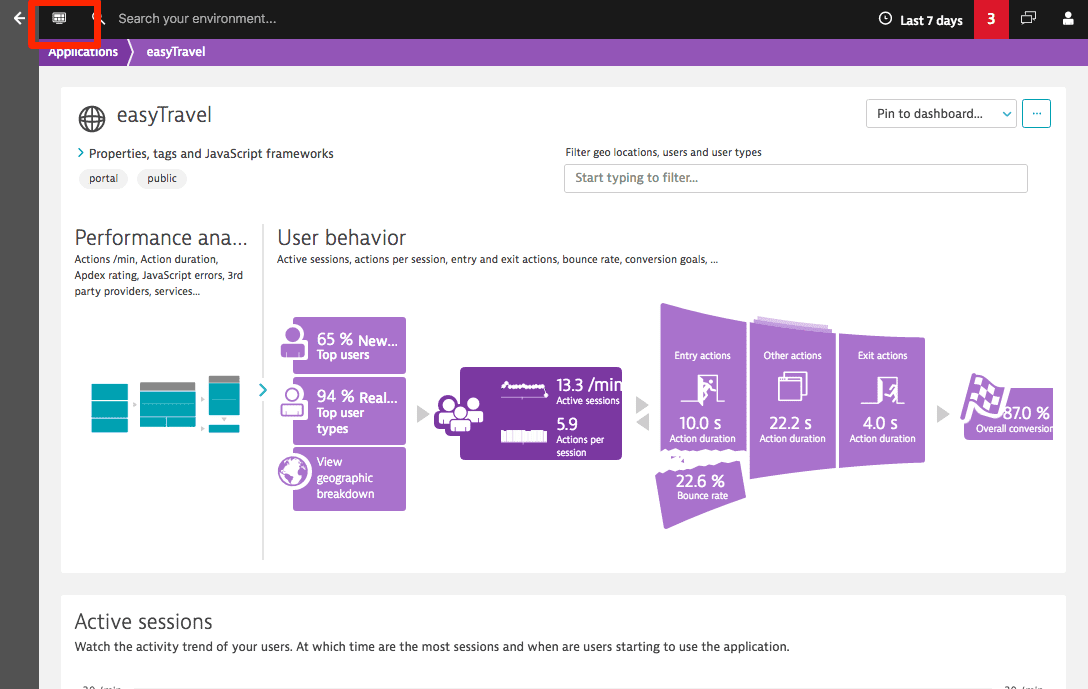This screenshot has height=689, width=1088.
Task: Open the 13.3 /min Active sessions metric
Action: point(588,391)
